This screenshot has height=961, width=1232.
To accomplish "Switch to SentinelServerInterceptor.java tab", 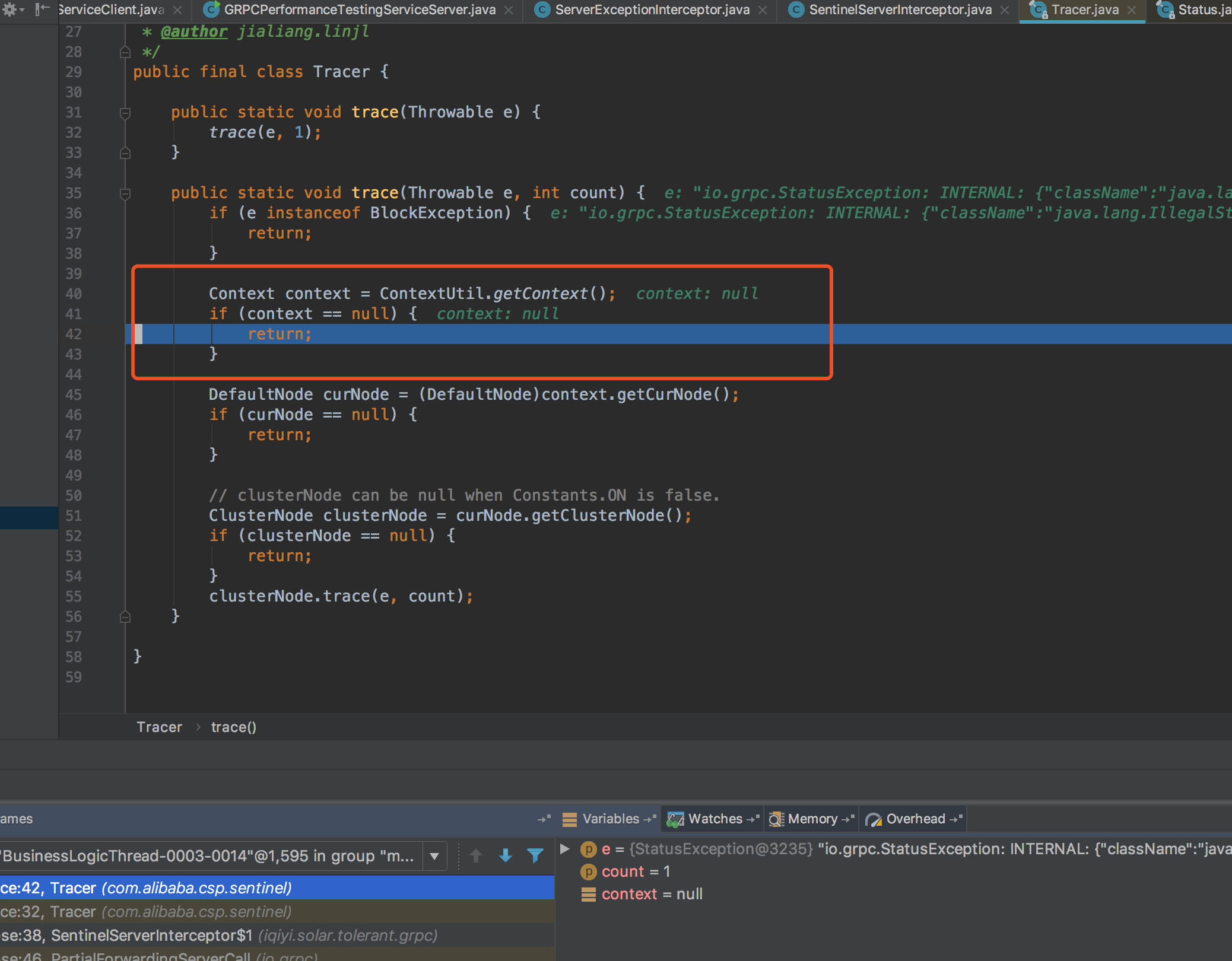I will tap(900, 10).
